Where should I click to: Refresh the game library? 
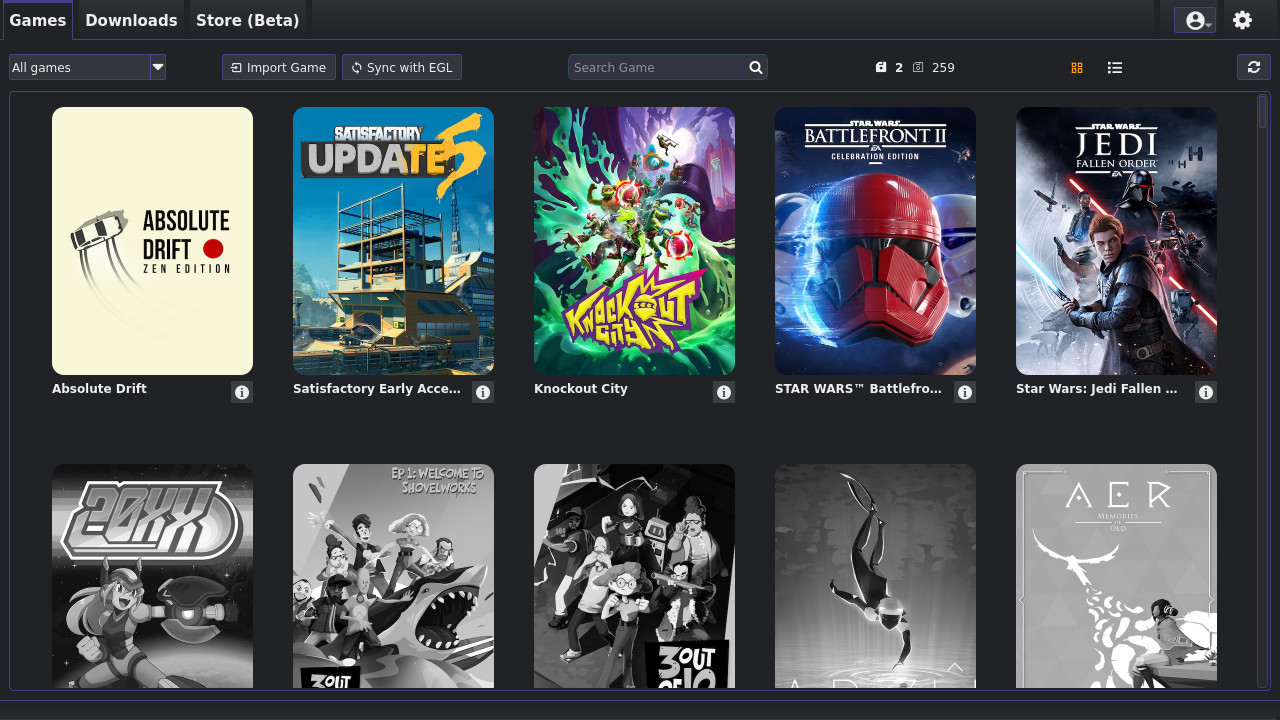click(1254, 67)
